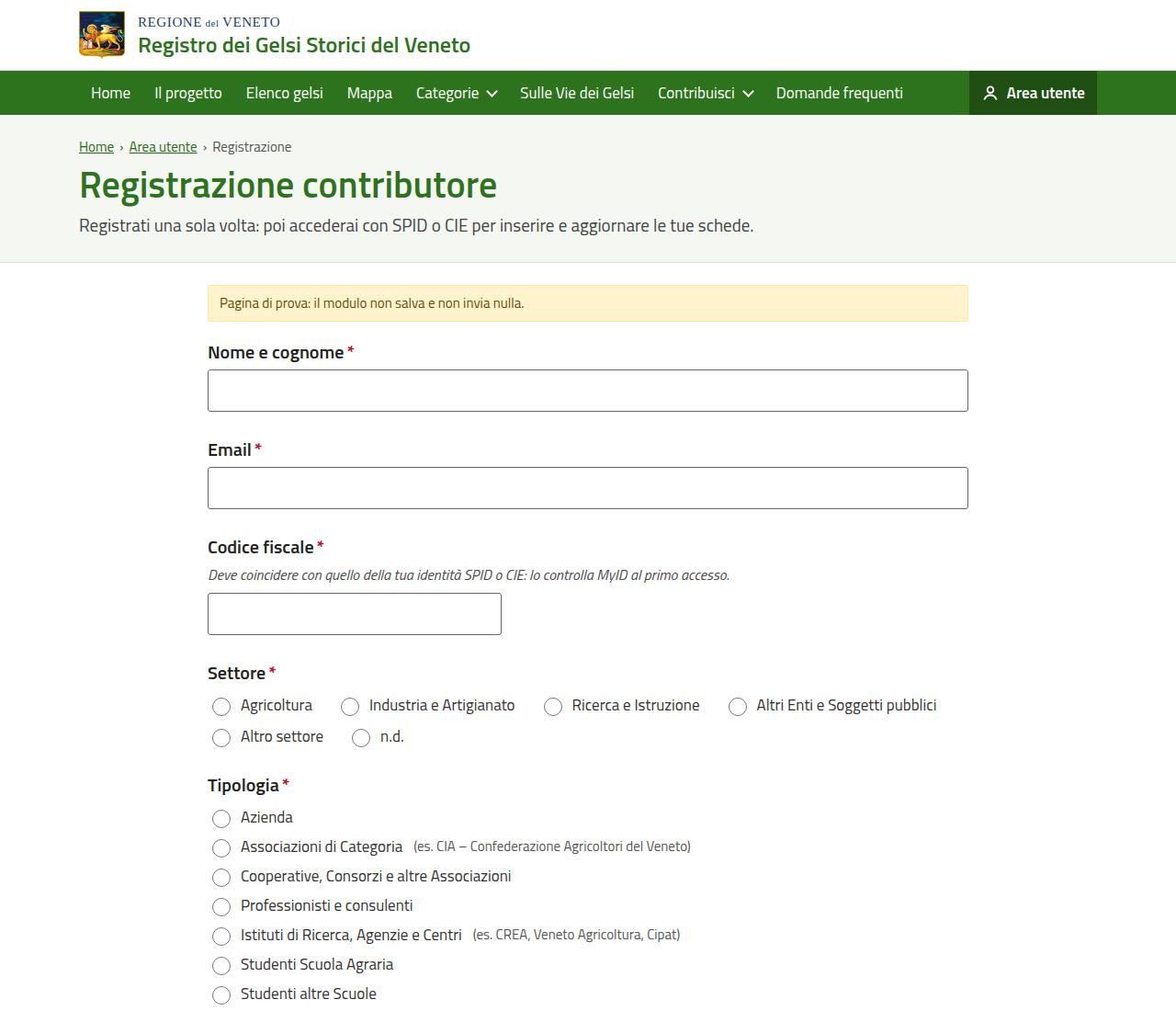This screenshot has height=1011, width=1176.
Task: Follow the Area utente breadcrumb link
Action: tap(164, 147)
